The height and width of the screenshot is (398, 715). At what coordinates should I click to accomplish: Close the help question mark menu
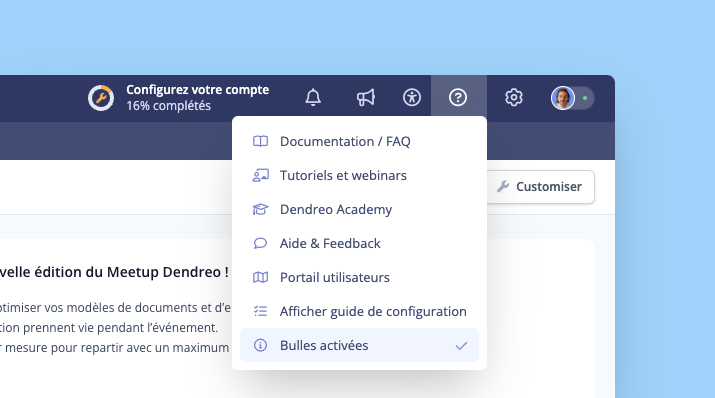(458, 98)
